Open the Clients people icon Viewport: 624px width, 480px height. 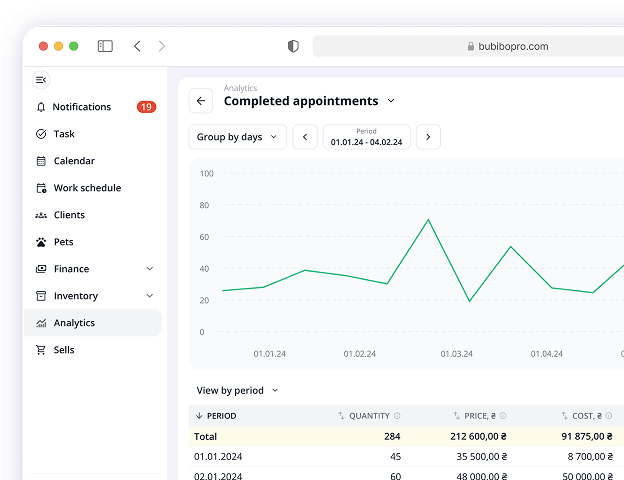(41, 215)
